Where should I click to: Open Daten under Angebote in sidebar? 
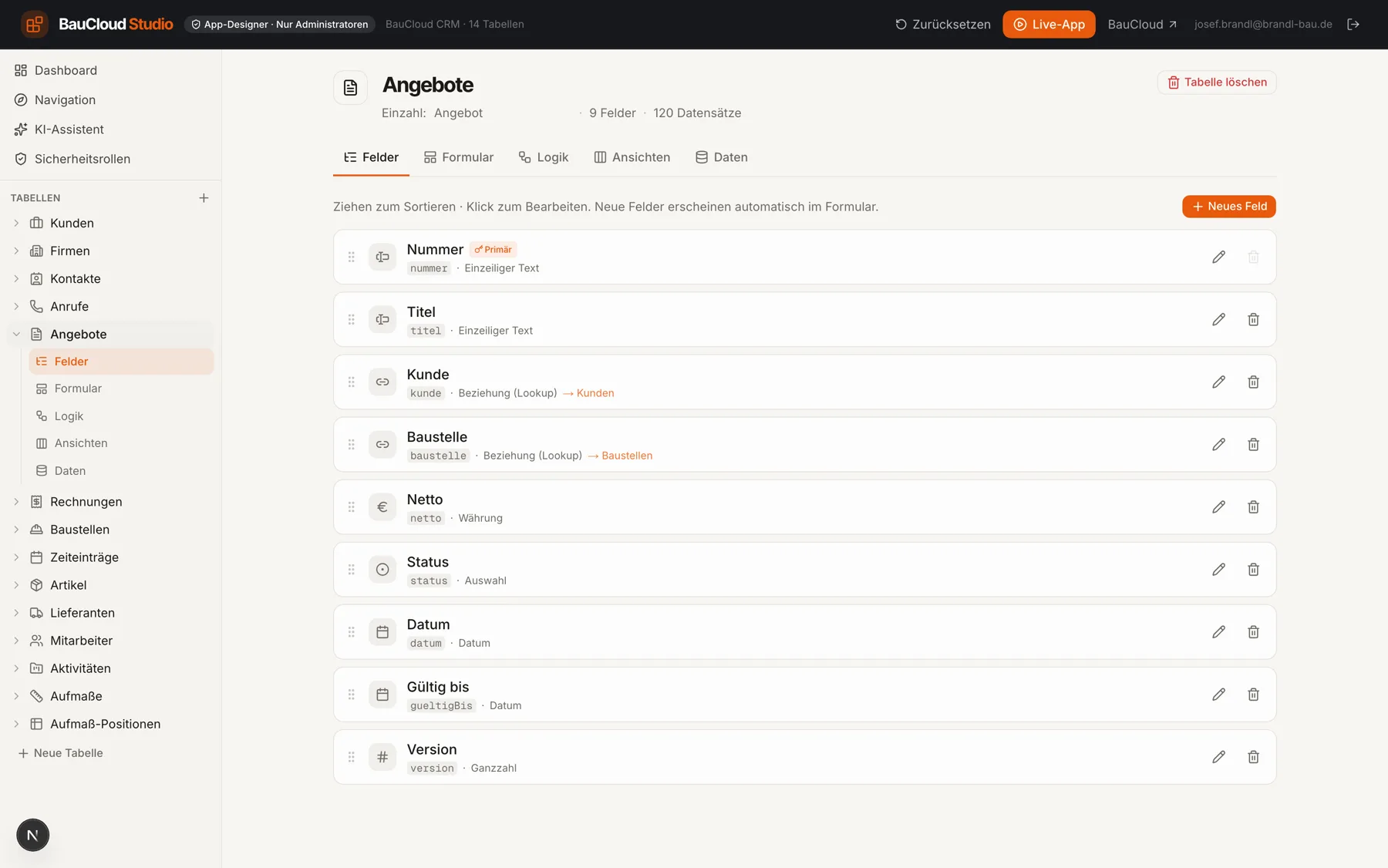click(121, 470)
